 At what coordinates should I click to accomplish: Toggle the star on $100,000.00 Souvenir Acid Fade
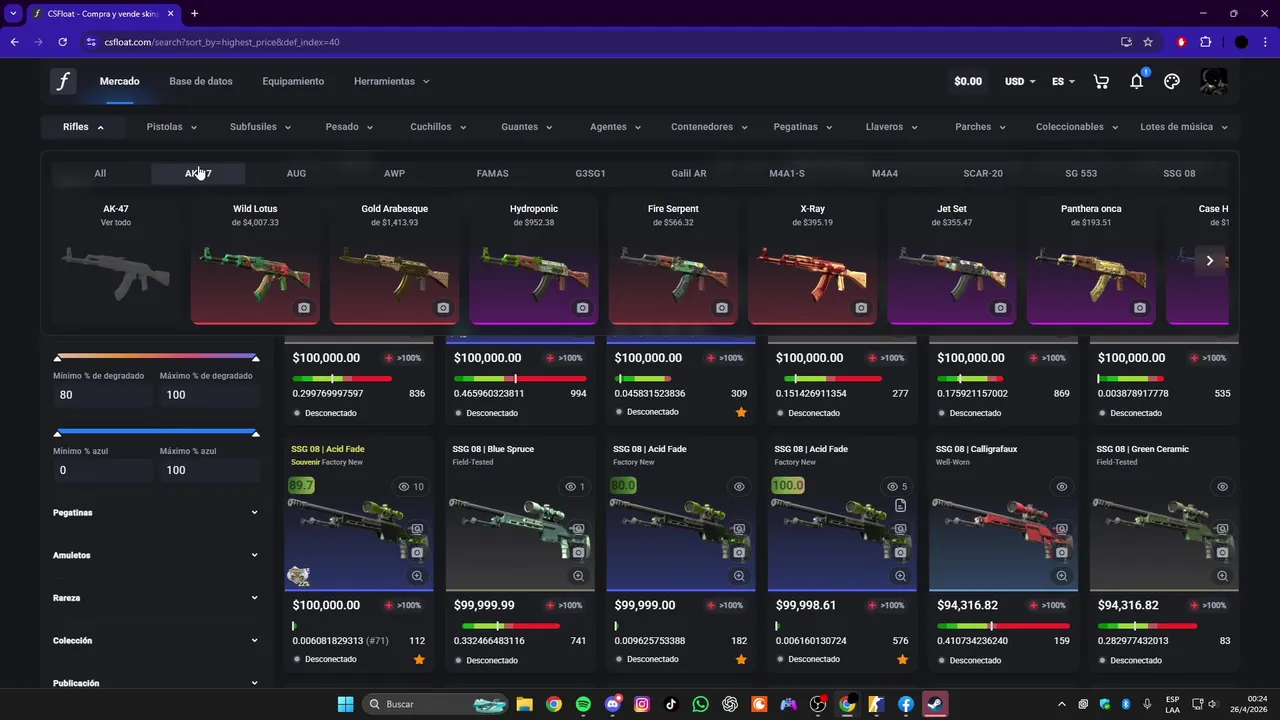pyautogui.click(x=419, y=659)
